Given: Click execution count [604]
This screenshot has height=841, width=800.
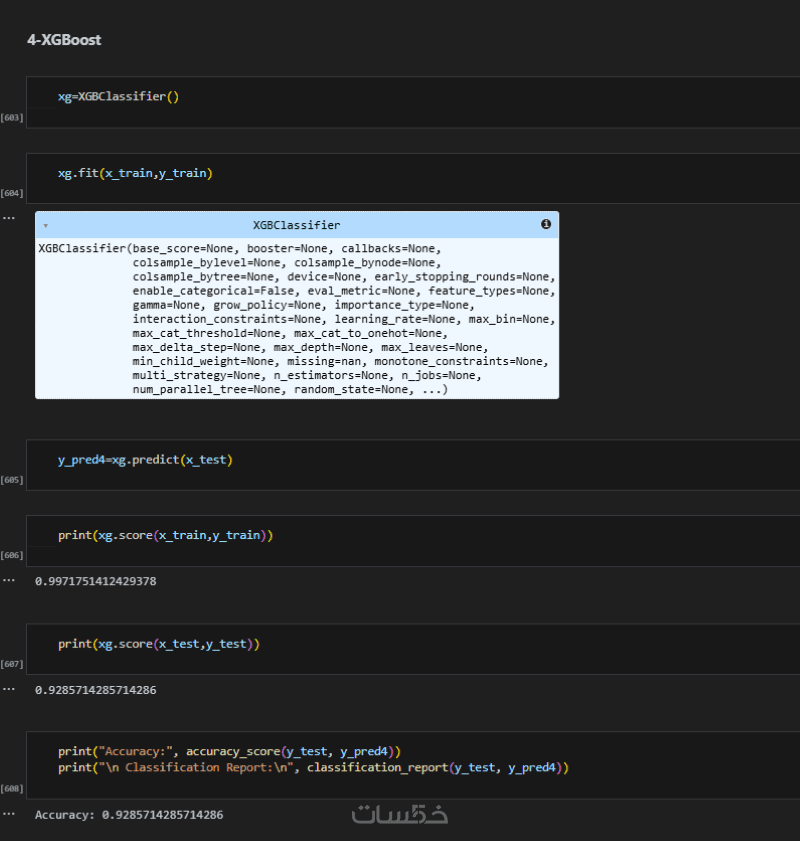Looking at the screenshot, I should click(12, 193).
